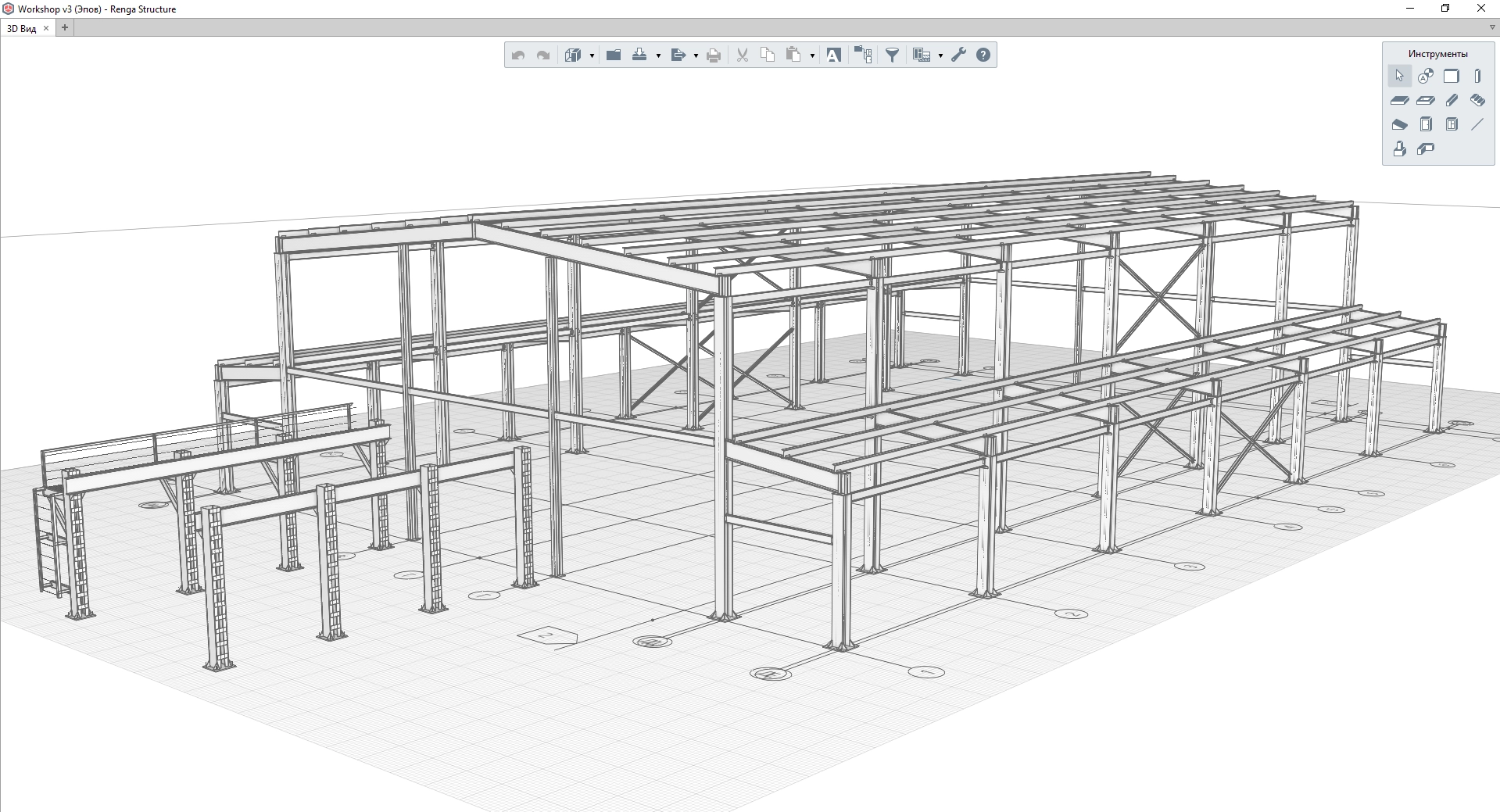Screen dimensions: 1500x812
Task: Select the Stair tool
Action: [x=1477, y=100]
